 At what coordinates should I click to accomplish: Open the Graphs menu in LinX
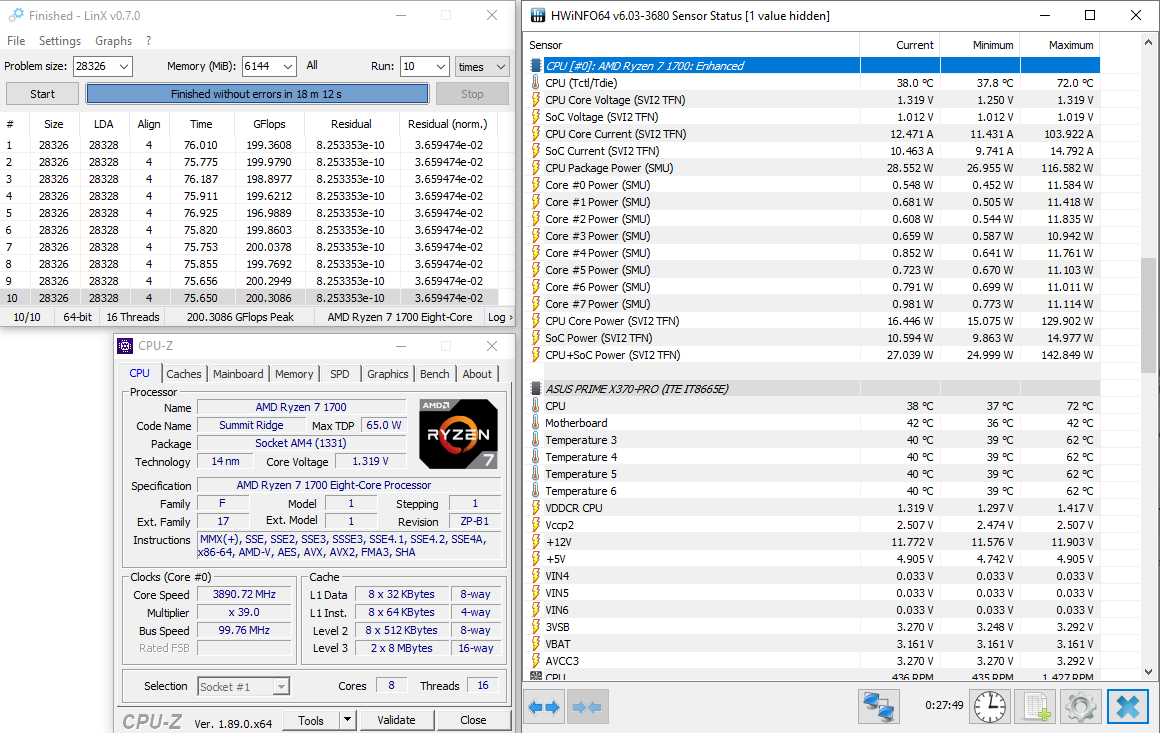(113, 41)
